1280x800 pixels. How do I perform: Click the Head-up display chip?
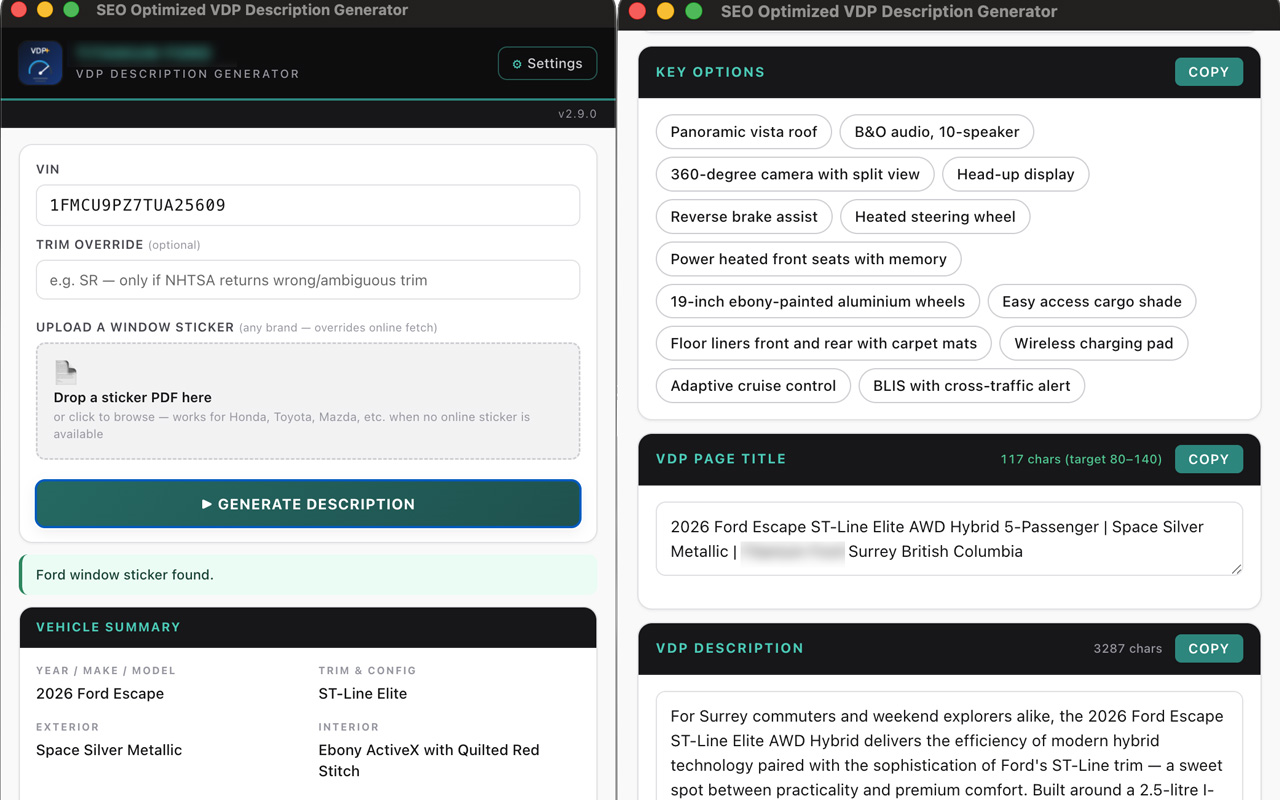click(1015, 174)
